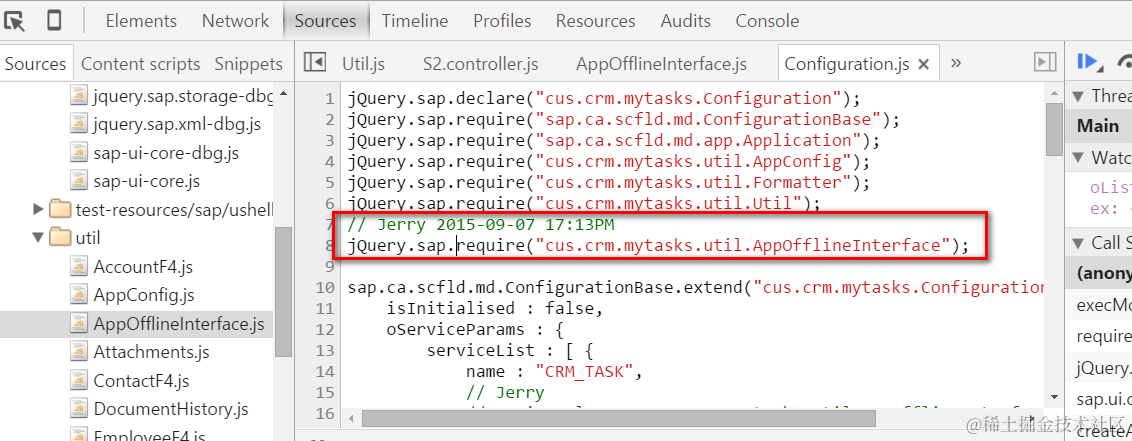
Task: Select the Sources tab
Action: coord(326,21)
